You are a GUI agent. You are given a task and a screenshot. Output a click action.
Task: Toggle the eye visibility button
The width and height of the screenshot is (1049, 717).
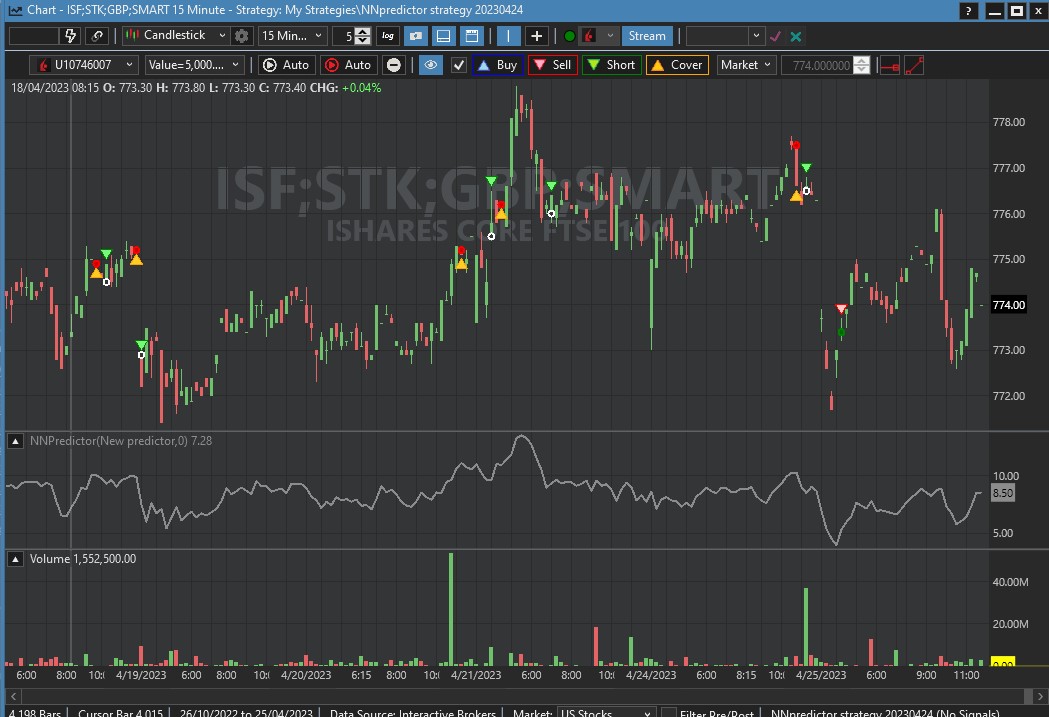tap(431, 65)
